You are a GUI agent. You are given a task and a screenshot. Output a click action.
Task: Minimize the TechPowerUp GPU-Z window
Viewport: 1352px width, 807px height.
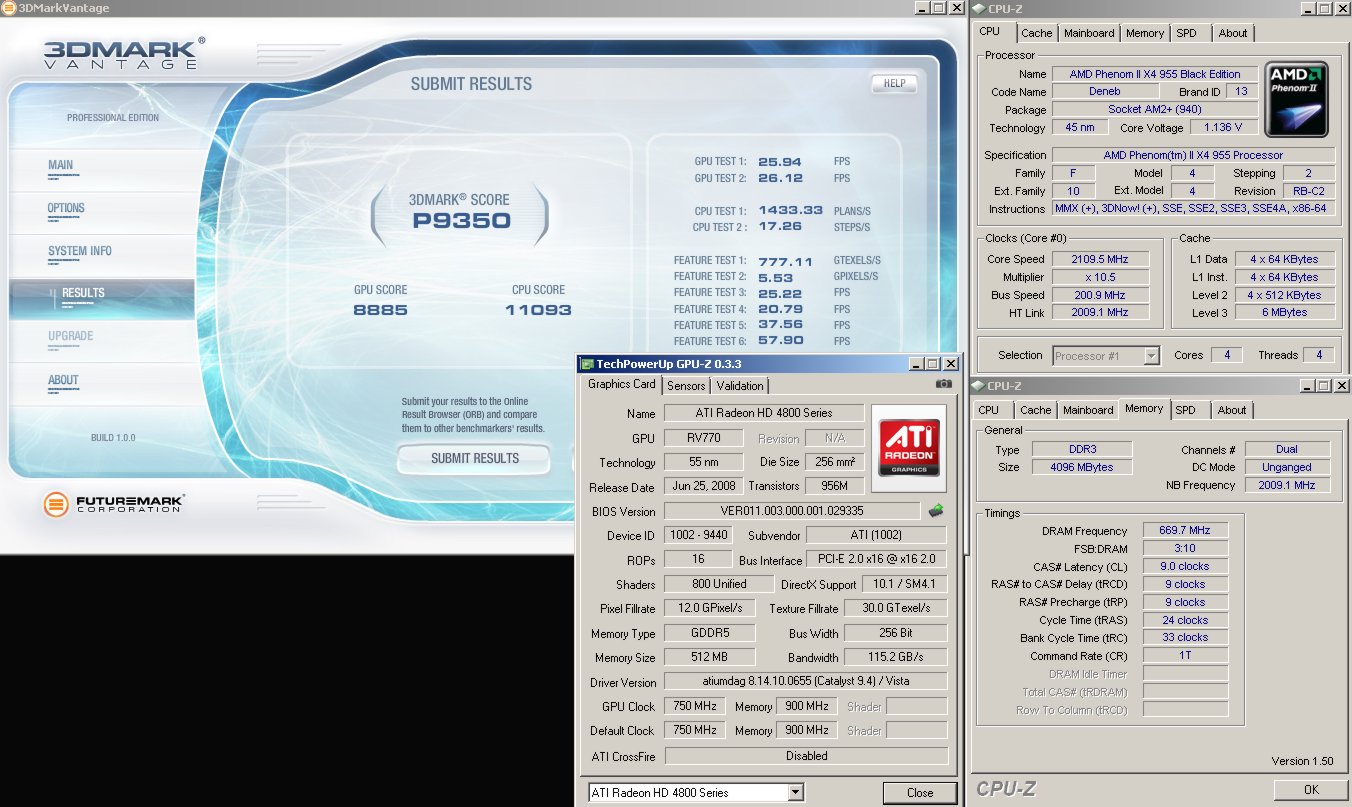pyautogui.click(x=915, y=364)
